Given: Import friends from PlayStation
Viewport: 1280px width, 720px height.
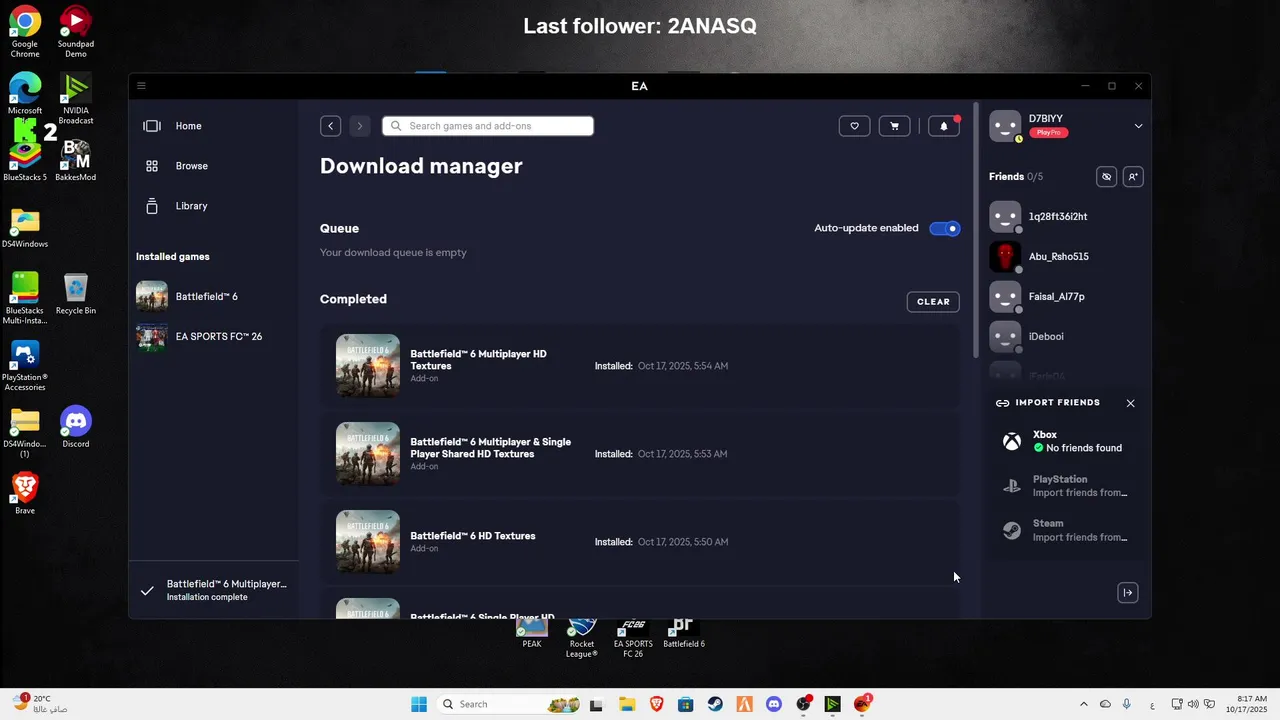Looking at the screenshot, I should (x=1065, y=486).
